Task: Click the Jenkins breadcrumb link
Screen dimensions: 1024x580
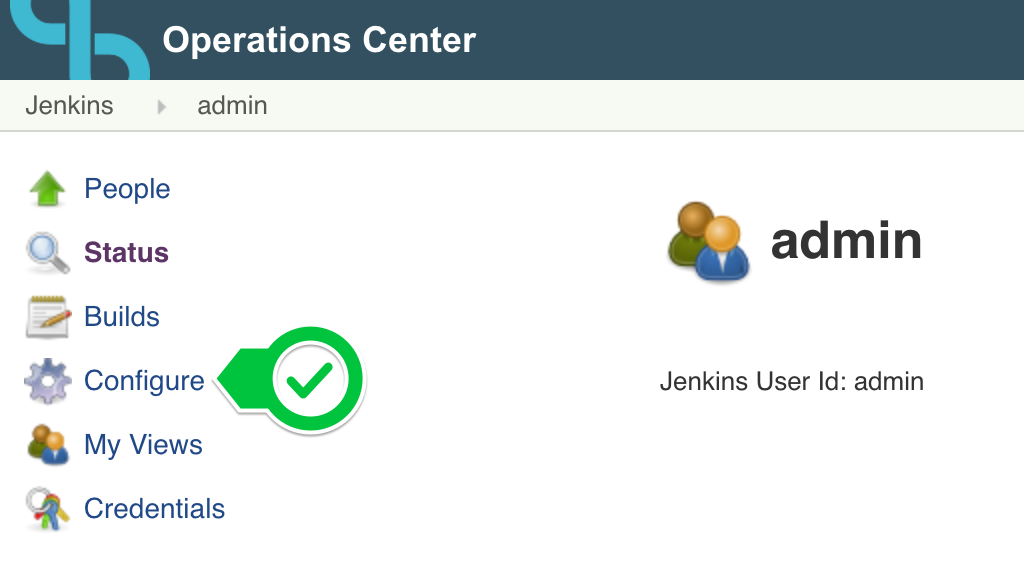Action: (x=69, y=106)
